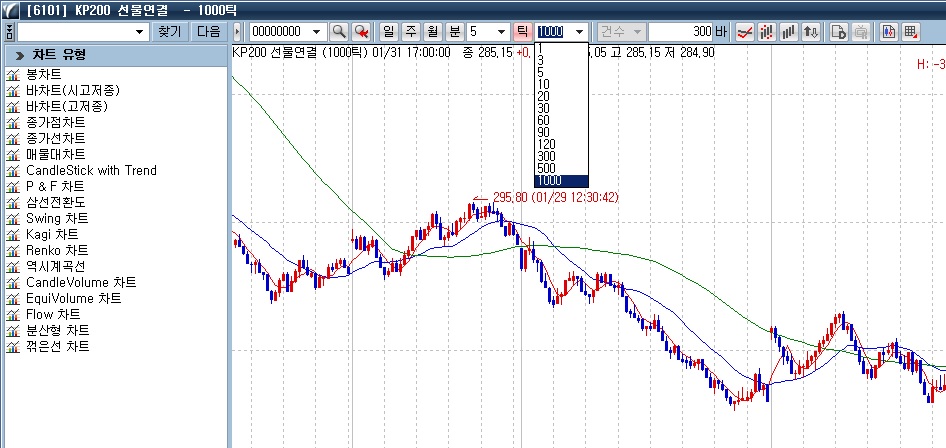
Task: Click the up-down arrows toolbar icon
Action: pos(812,32)
